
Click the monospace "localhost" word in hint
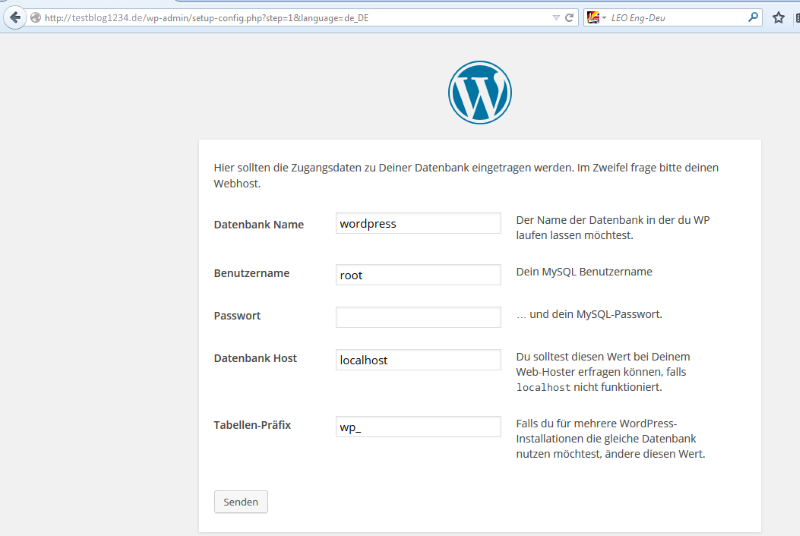543,388
